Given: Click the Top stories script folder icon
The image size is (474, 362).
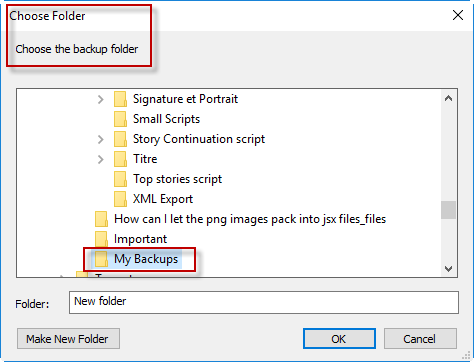Looking at the screenshot, I should tap(120, 179).
